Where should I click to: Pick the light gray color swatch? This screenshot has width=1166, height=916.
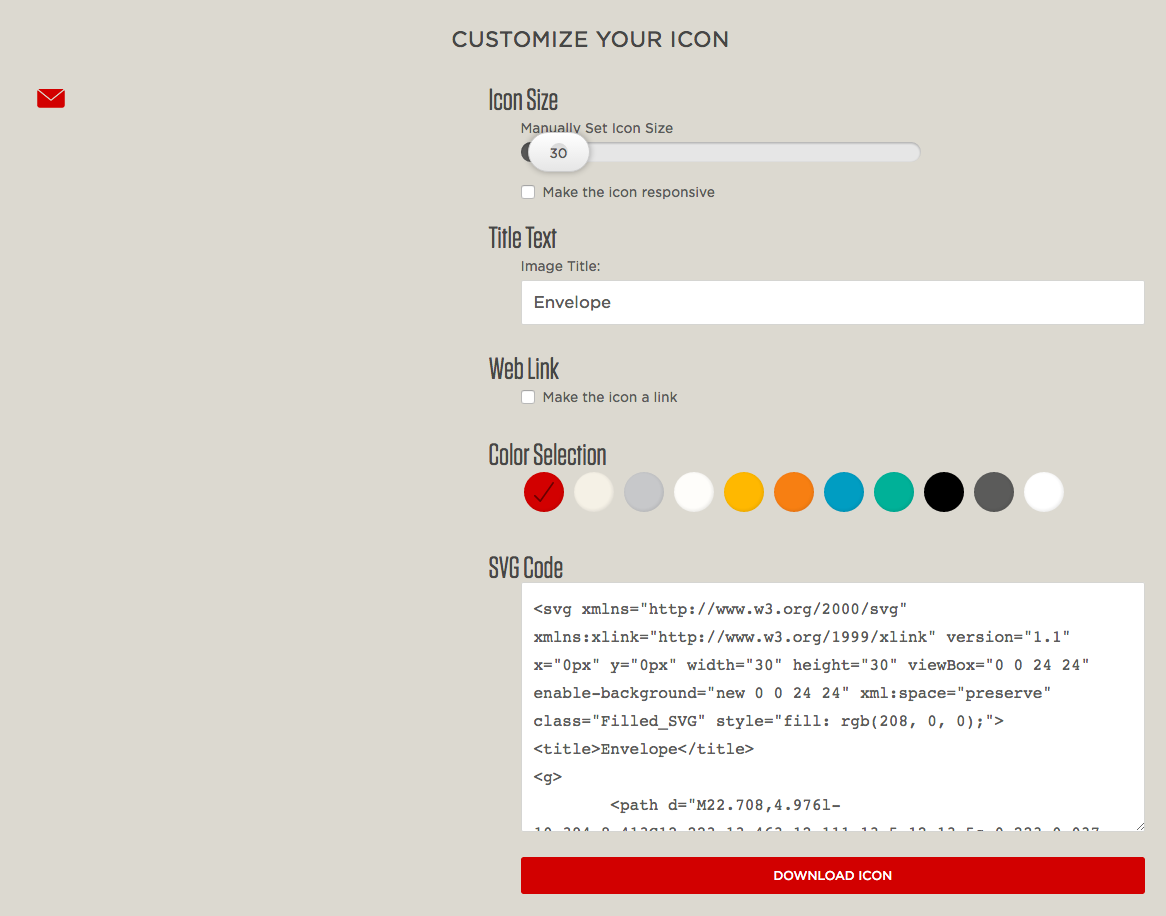[x=643, y=491]
